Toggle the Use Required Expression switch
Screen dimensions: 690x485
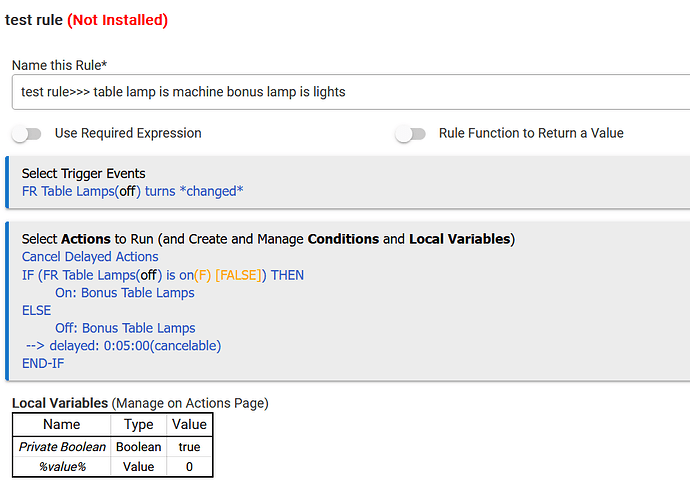[27, 134]
